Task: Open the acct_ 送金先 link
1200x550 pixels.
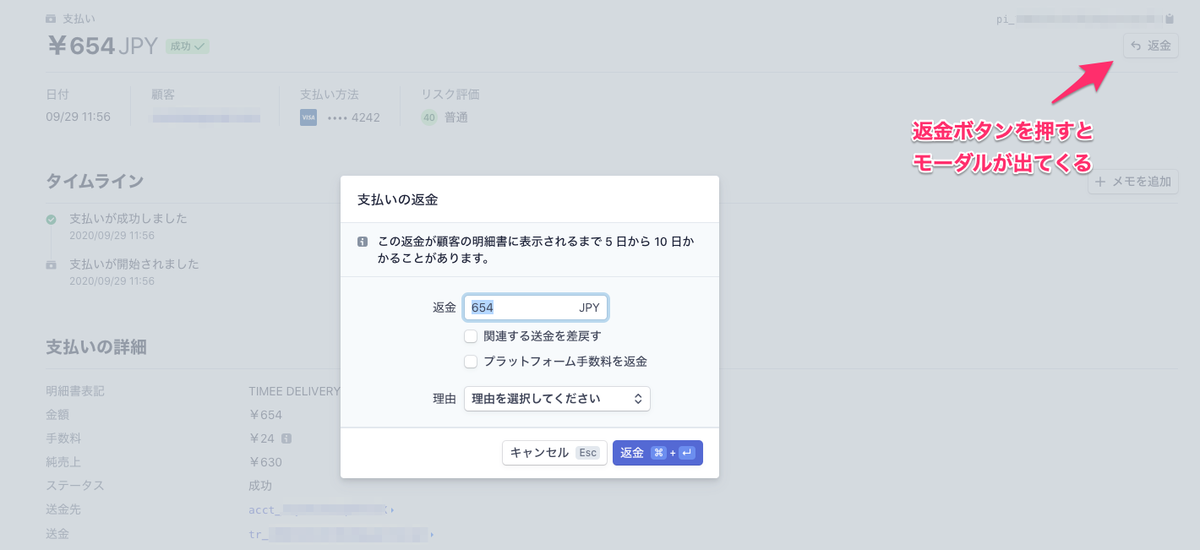Action: (320, 510)
